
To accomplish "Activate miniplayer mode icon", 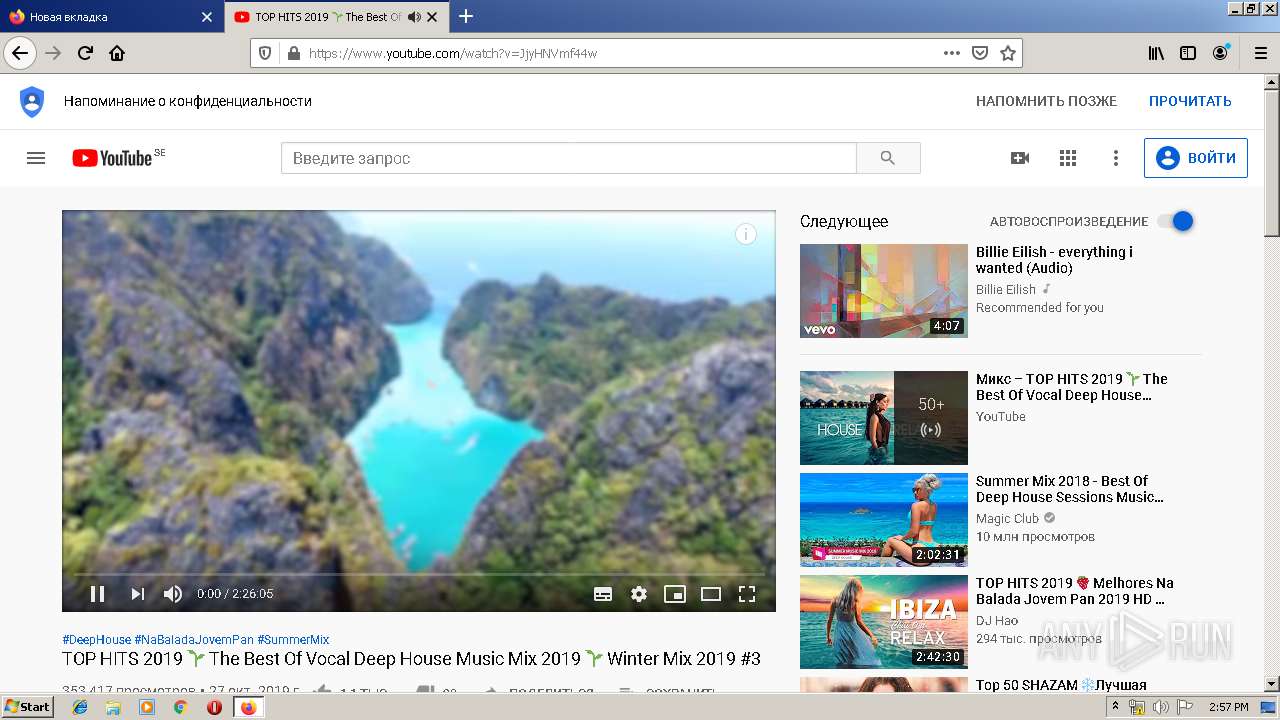I will (675, 594).
